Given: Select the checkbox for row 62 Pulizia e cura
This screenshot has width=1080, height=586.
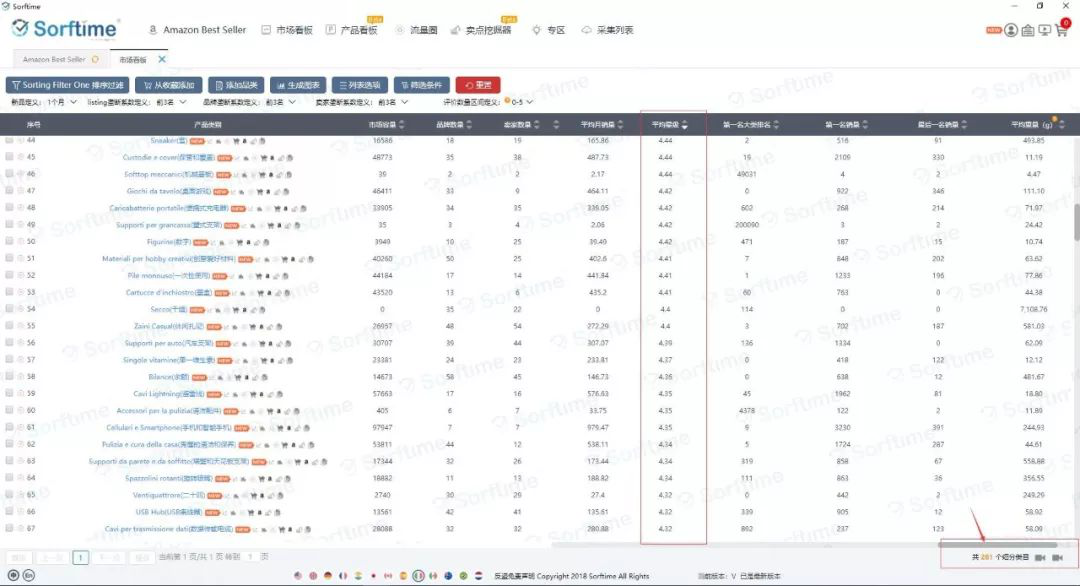Looking at the screenshot, I should coord(10,444).
